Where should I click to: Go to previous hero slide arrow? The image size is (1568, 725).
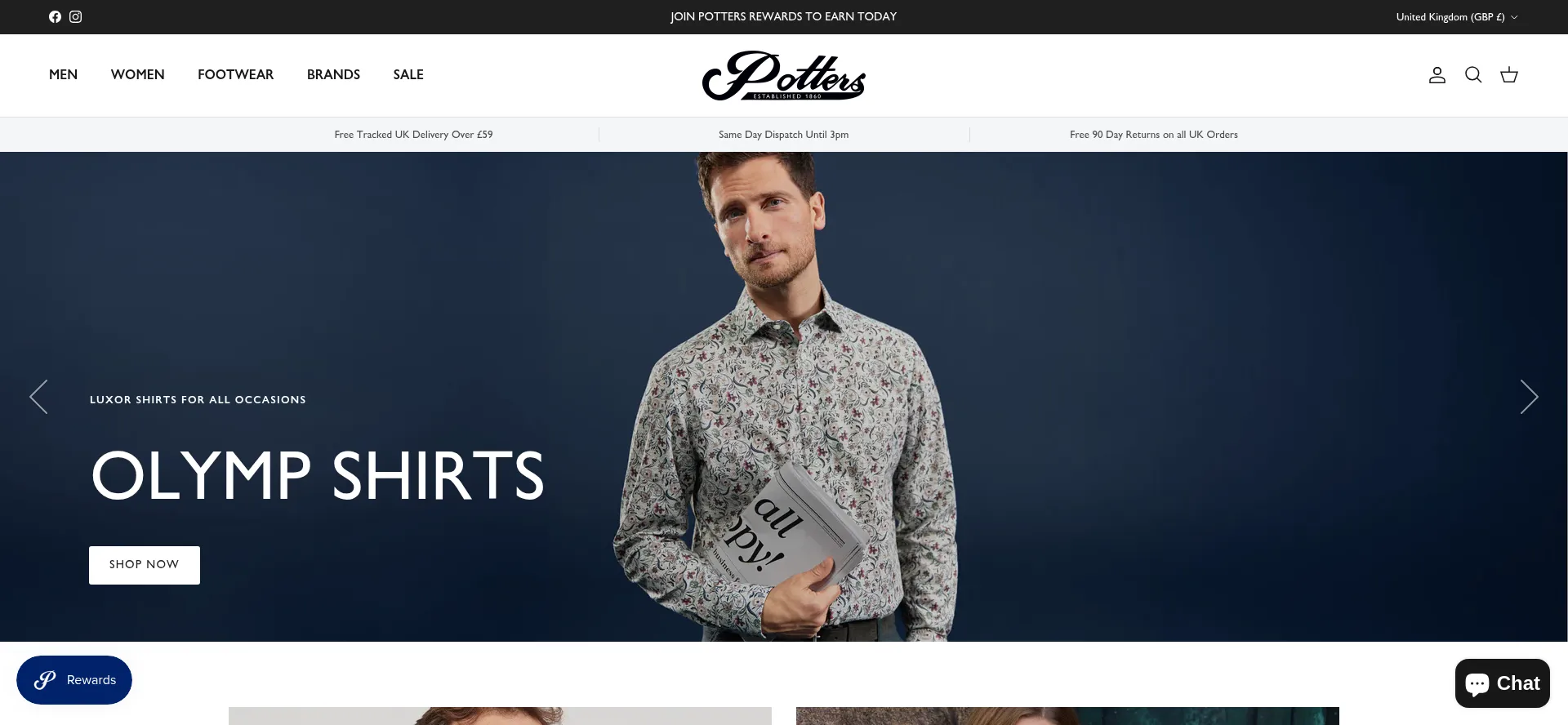(38, 397)
